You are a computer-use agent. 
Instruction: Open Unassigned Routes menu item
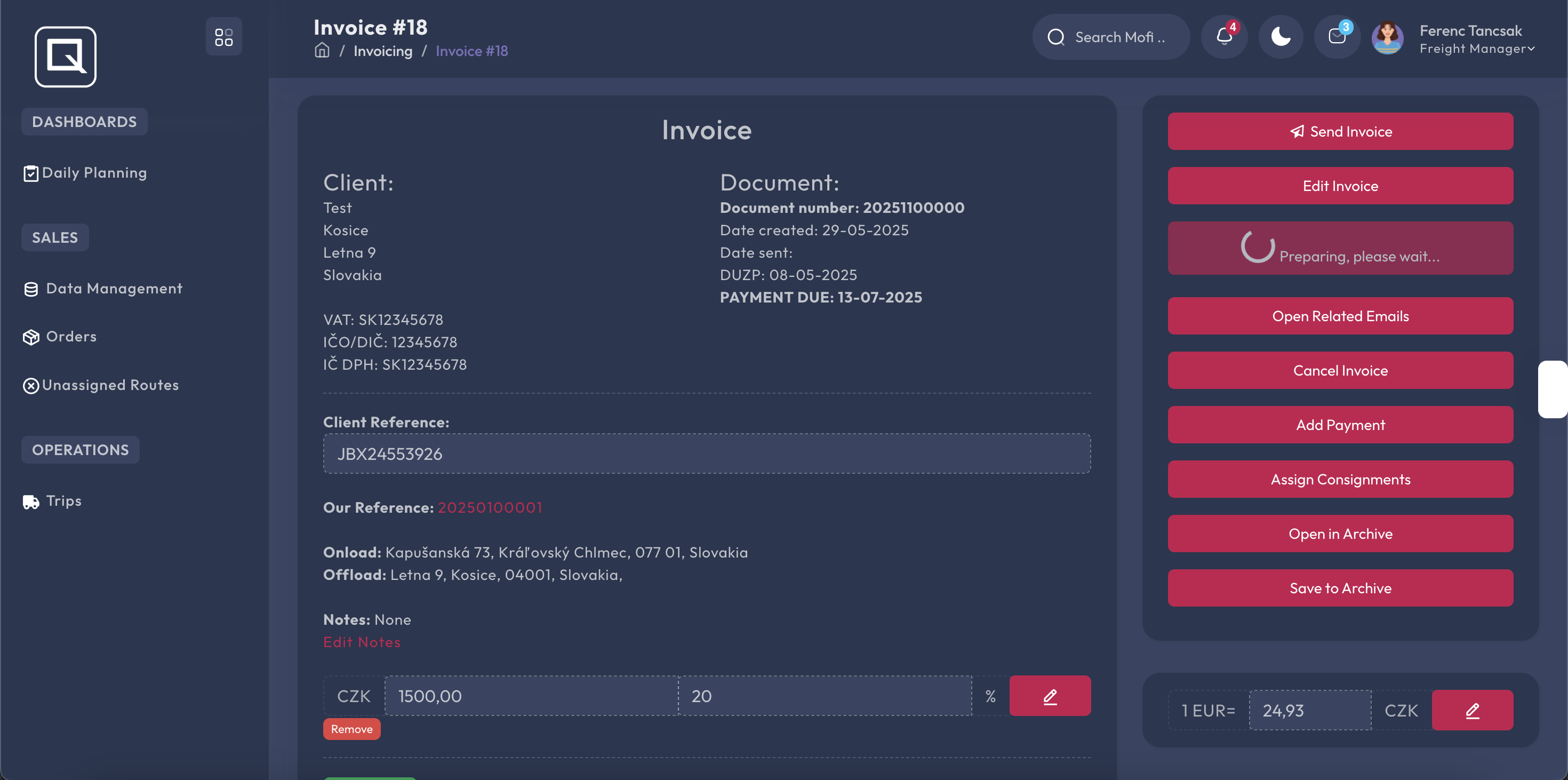coord(110,385)
